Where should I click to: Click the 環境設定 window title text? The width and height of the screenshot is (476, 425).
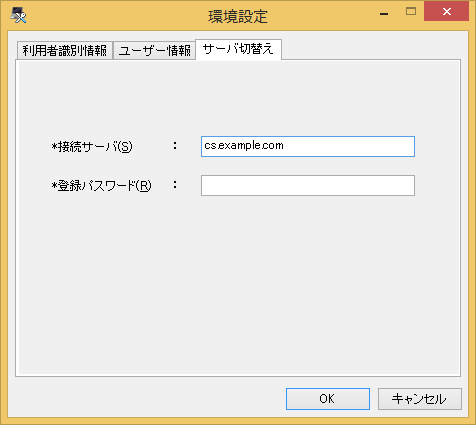(238, 16)
